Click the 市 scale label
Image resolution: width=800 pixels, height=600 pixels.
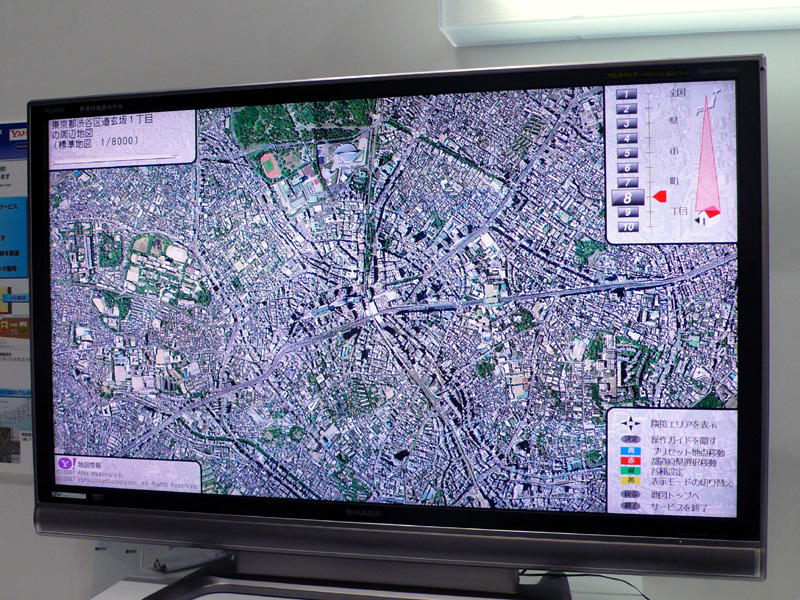pyautogui.click(x=674, y=152)
